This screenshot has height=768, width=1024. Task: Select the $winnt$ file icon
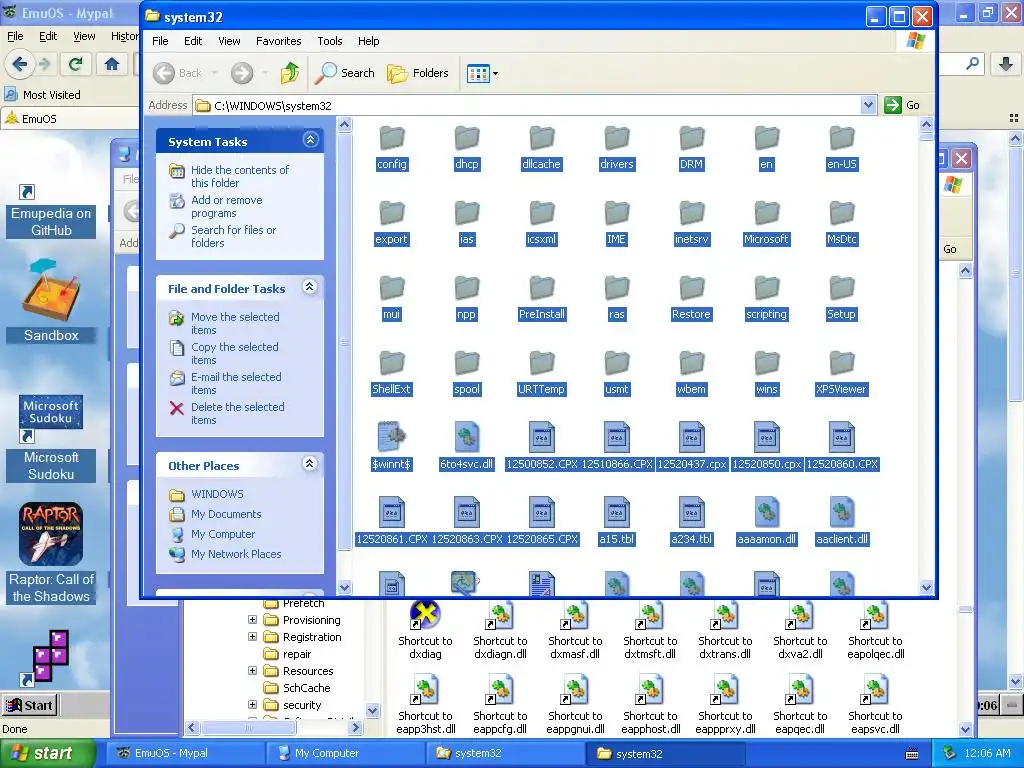(x=392, y=436)
